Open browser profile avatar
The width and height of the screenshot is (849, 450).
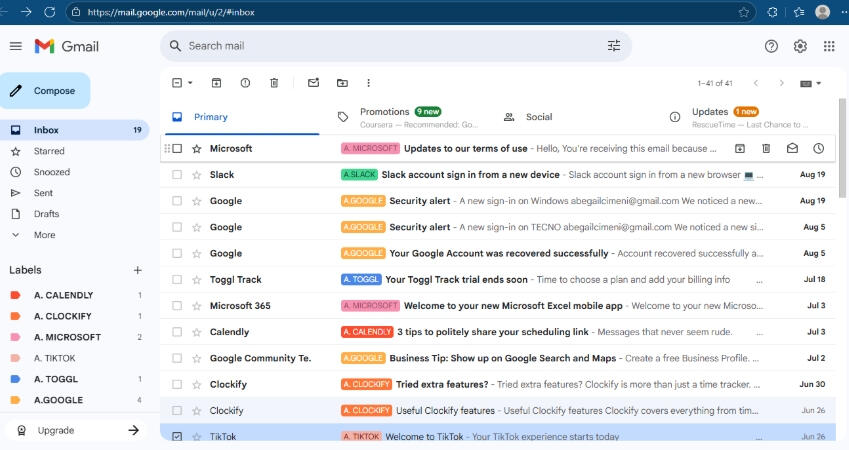click(x=822, y=12)
